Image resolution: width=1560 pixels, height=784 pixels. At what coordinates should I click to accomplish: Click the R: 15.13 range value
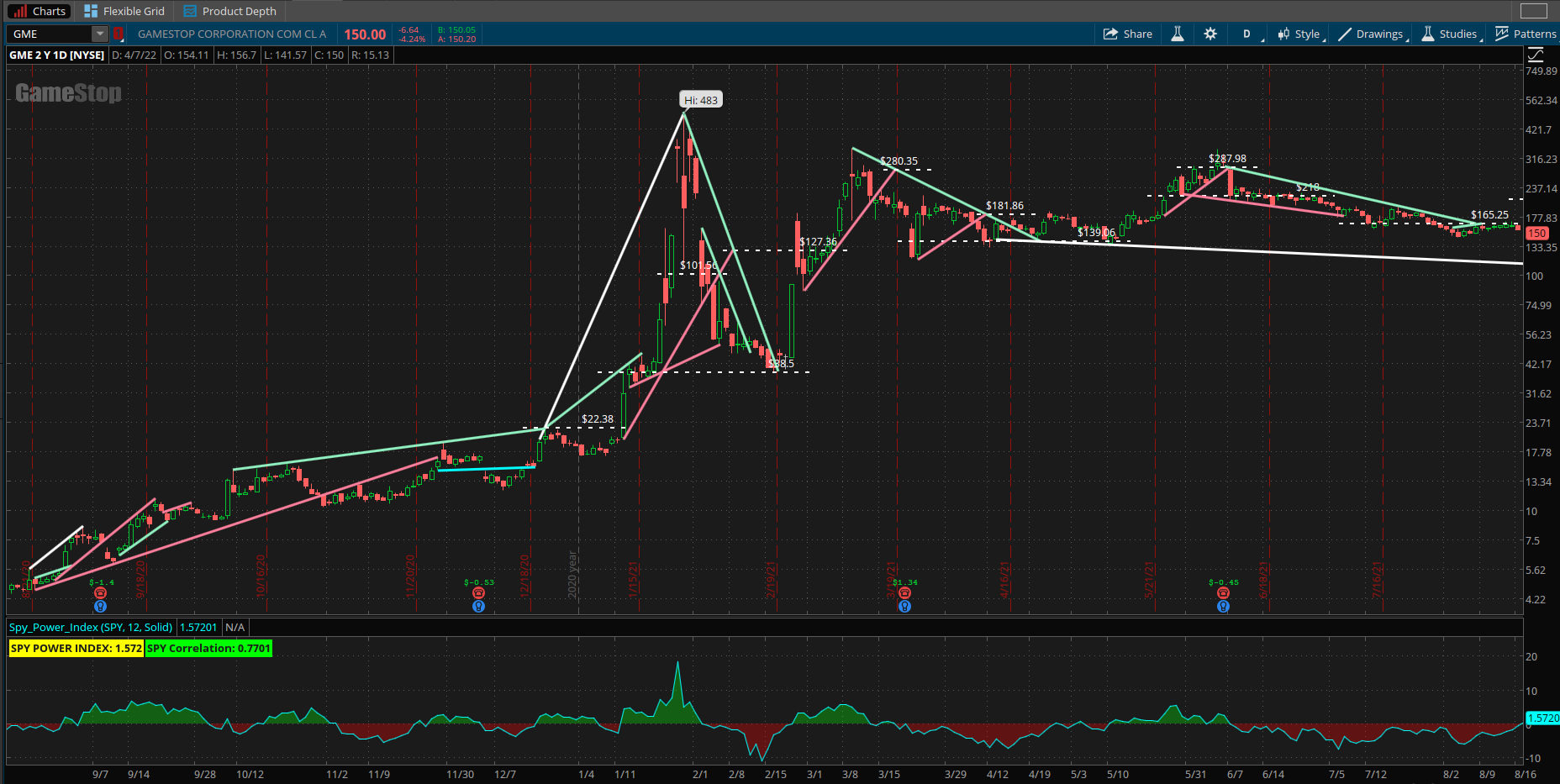point(371,55)
